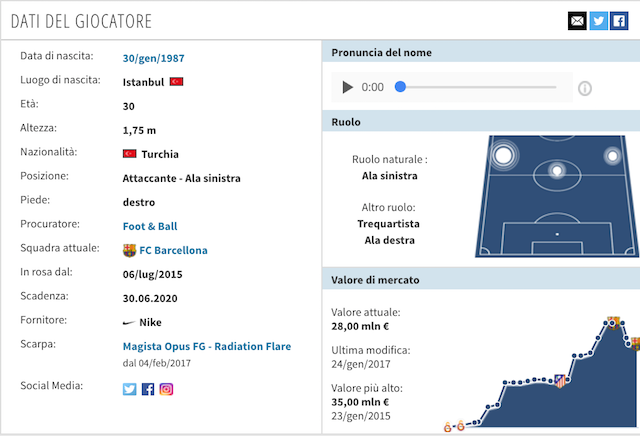Click the Nike supplier name text
Image resolution: width=640 pixels, height=436 pixels.
151,323
